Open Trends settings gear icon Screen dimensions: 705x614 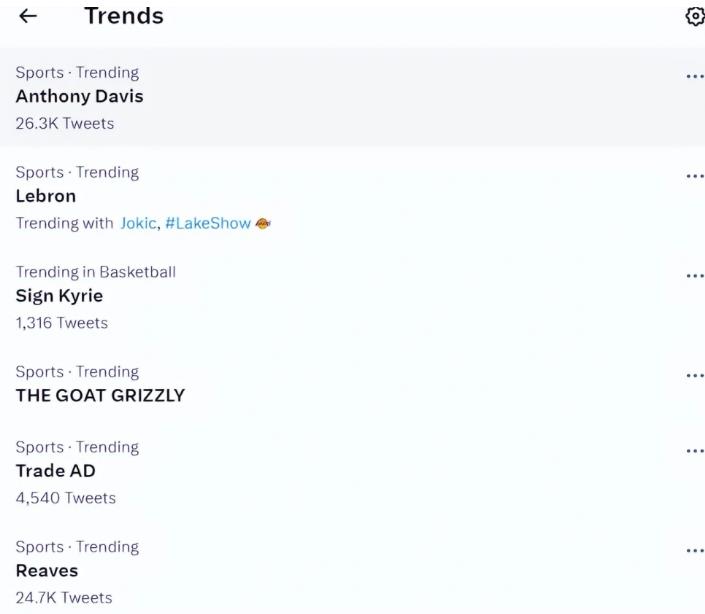point(694,17)
